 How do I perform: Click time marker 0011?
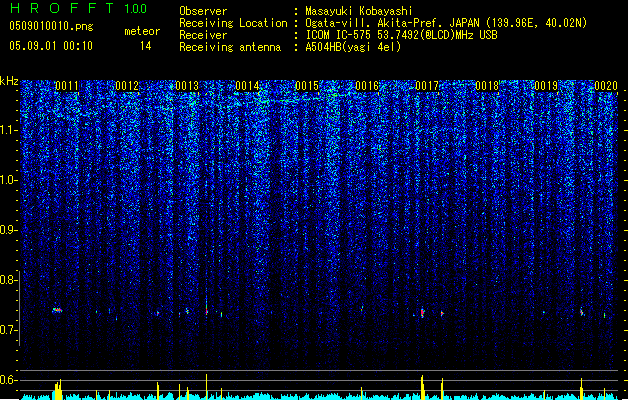[67, 86]
